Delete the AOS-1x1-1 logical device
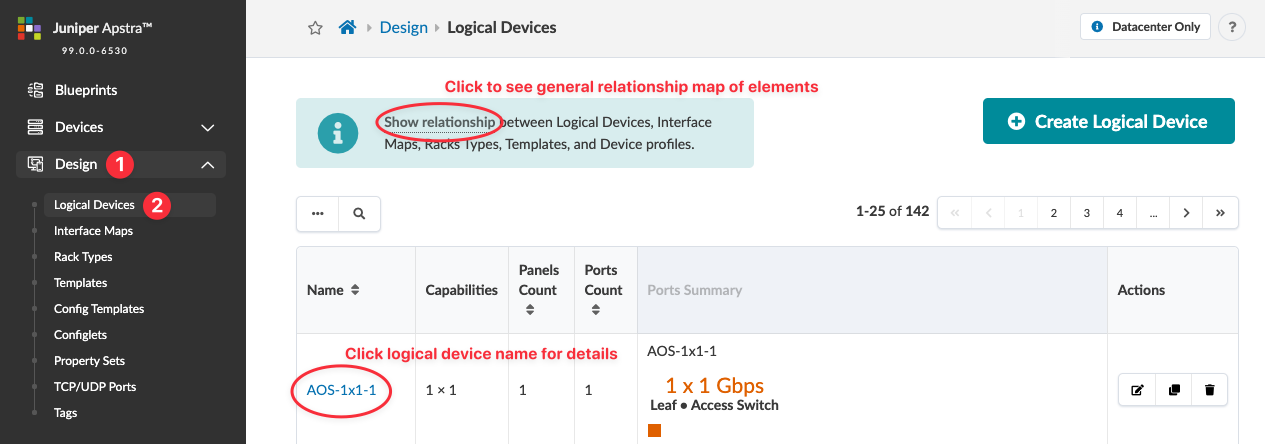This screenshot has height=444, width=1265. [x=1209, y=390]
